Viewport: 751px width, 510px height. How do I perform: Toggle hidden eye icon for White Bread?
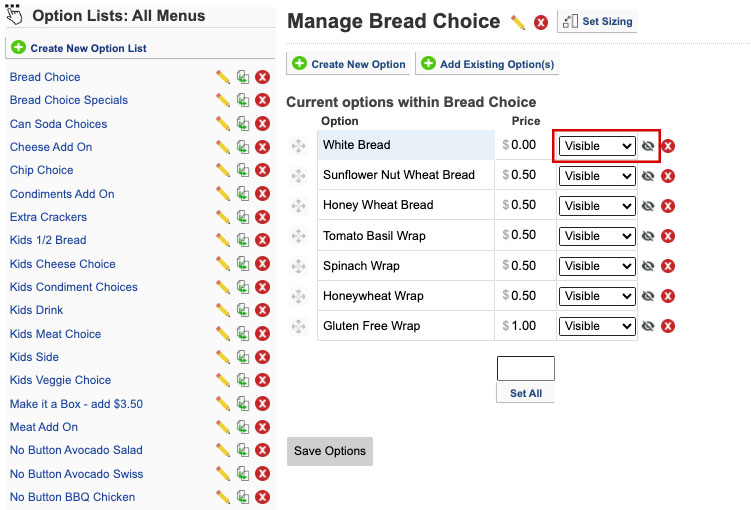(x=648, y=146)
